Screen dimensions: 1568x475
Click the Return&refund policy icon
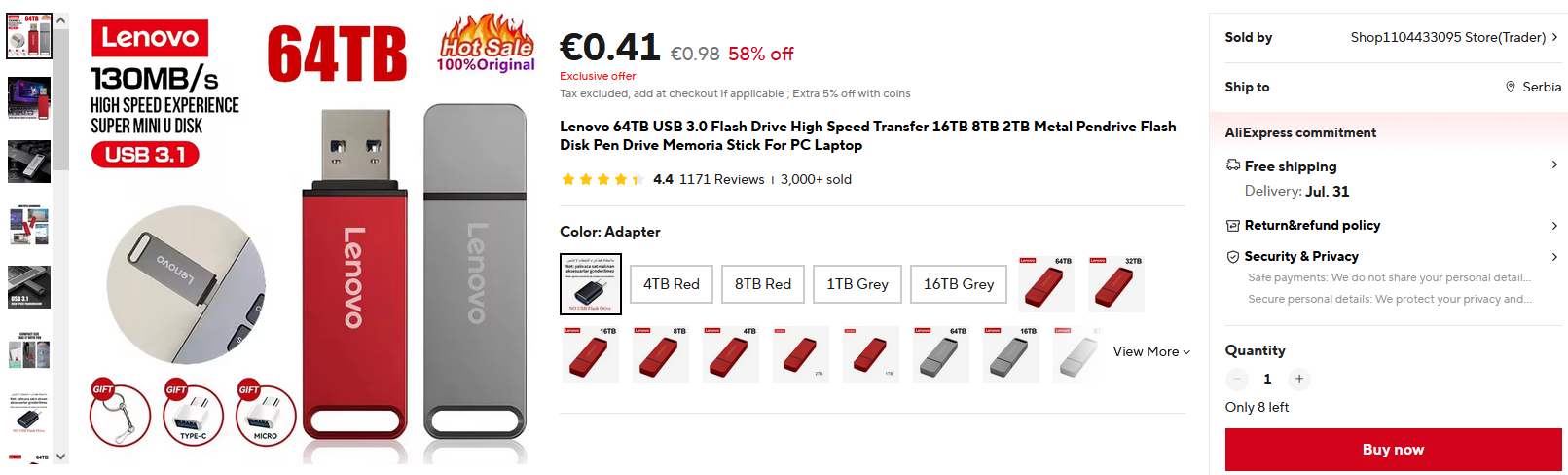pos(1233,225)
